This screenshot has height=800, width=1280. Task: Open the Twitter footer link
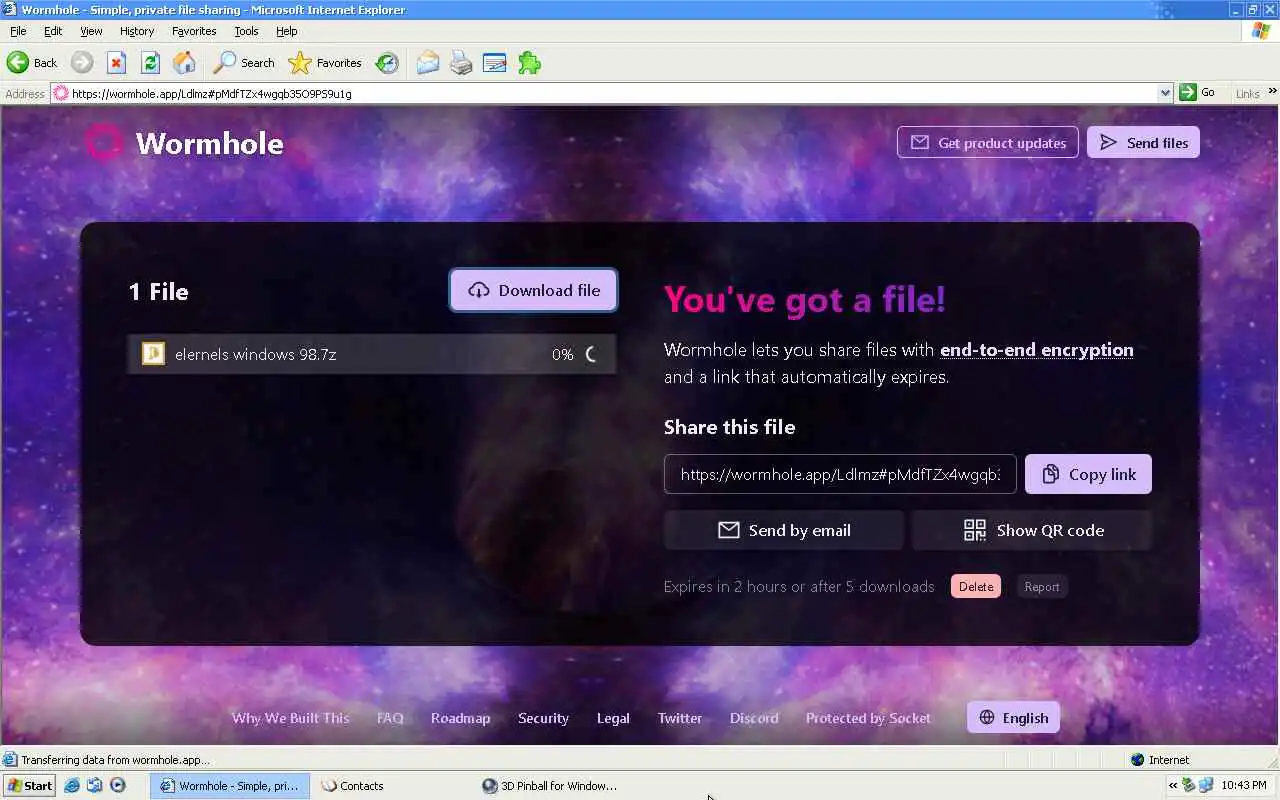pyautogui.click(x=680, y=718)
